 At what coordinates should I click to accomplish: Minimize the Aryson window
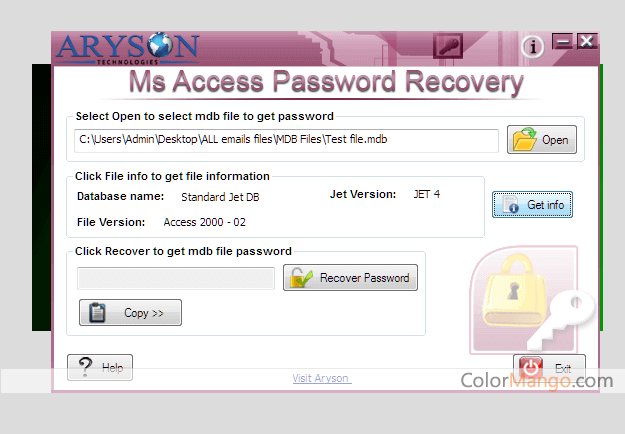pos(562,41)
